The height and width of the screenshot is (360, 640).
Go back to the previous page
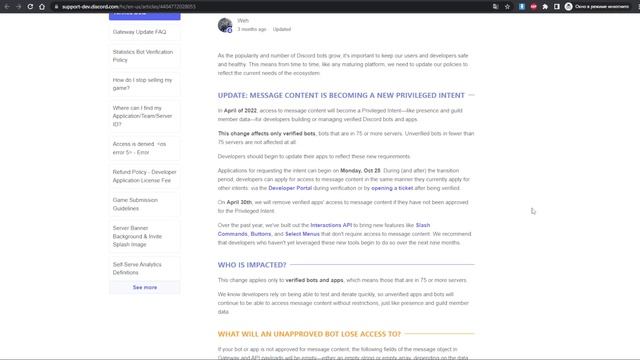[x=7, y=7]
